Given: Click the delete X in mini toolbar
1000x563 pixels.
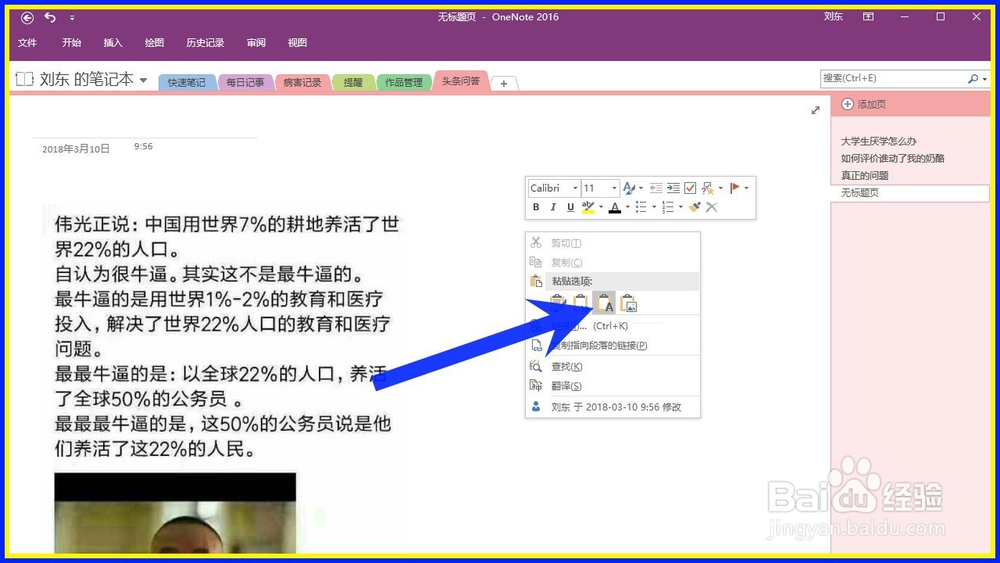Looking at the screenshot, I should [x=712, y=207].
